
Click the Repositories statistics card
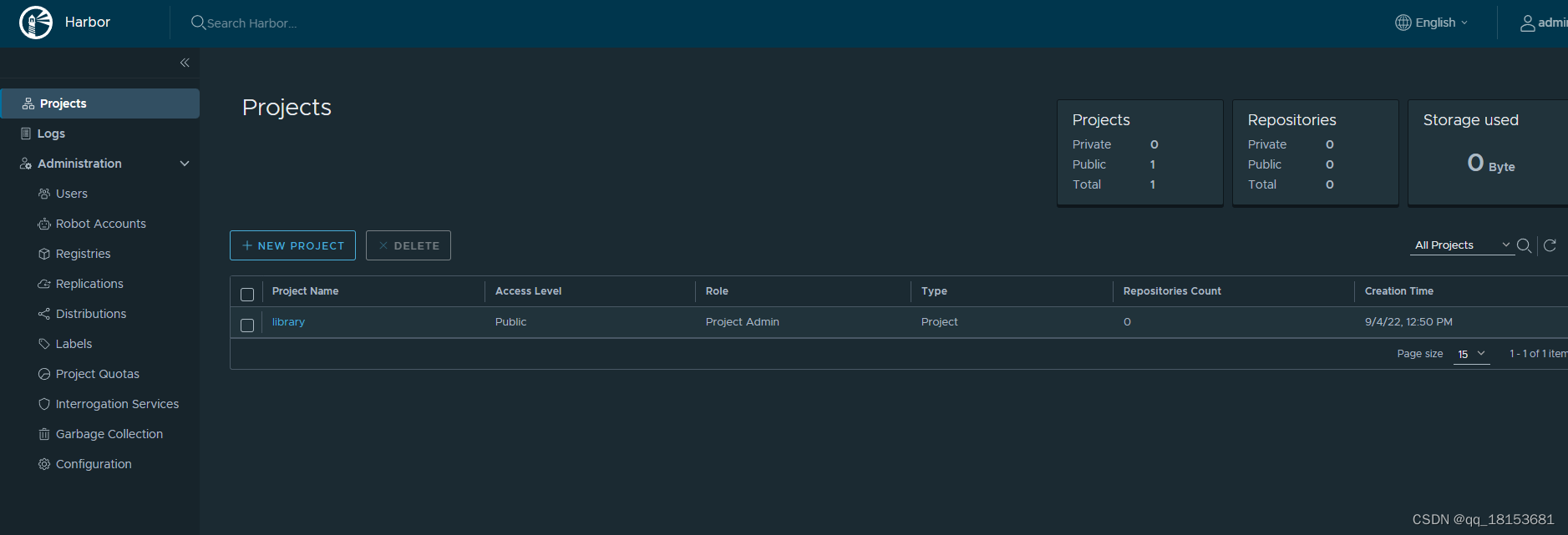(1316, 153)
